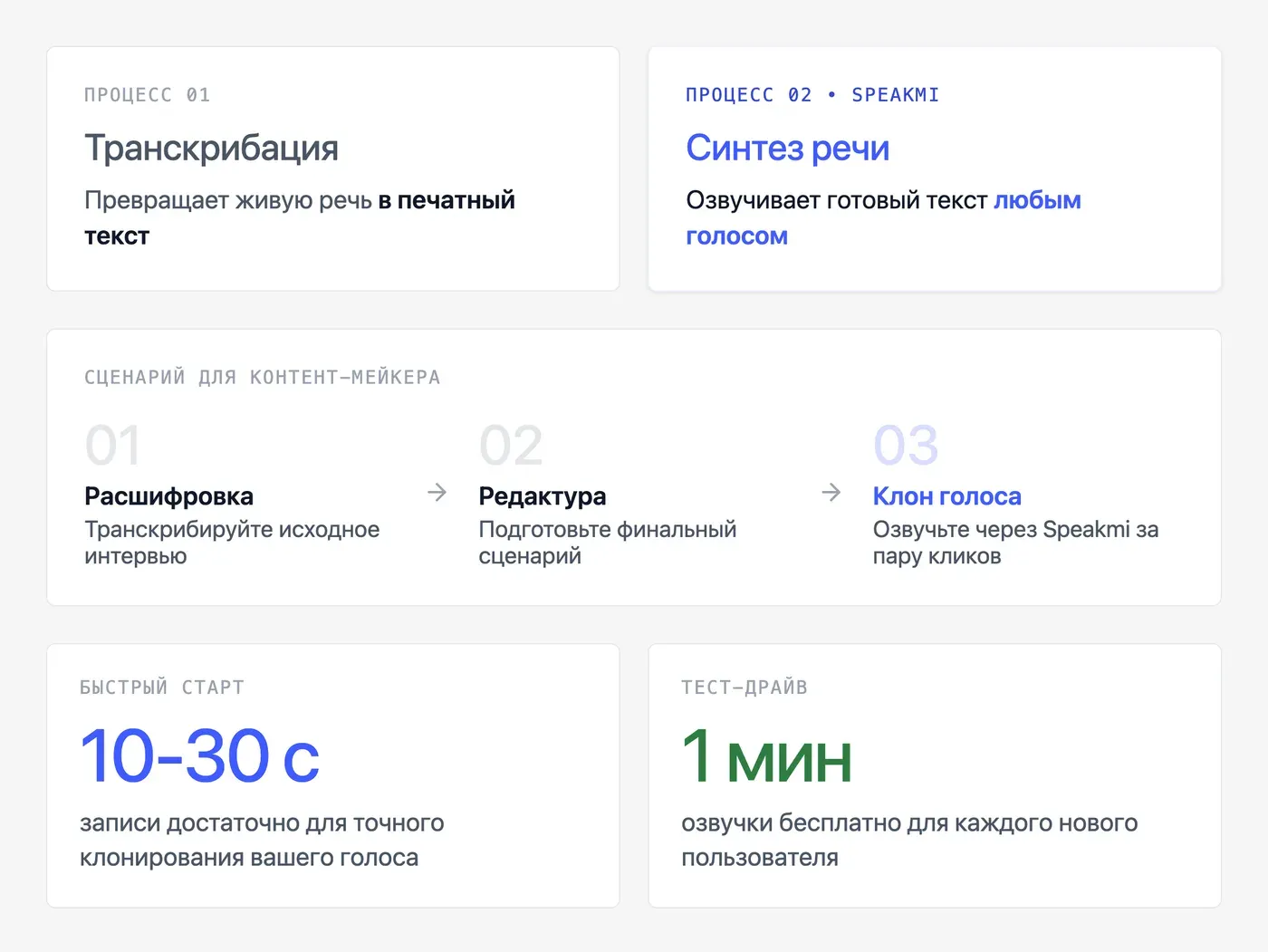Click "Превращает живую речь" description text
The image size is (1268, 952).
click(x=228, y=200)
